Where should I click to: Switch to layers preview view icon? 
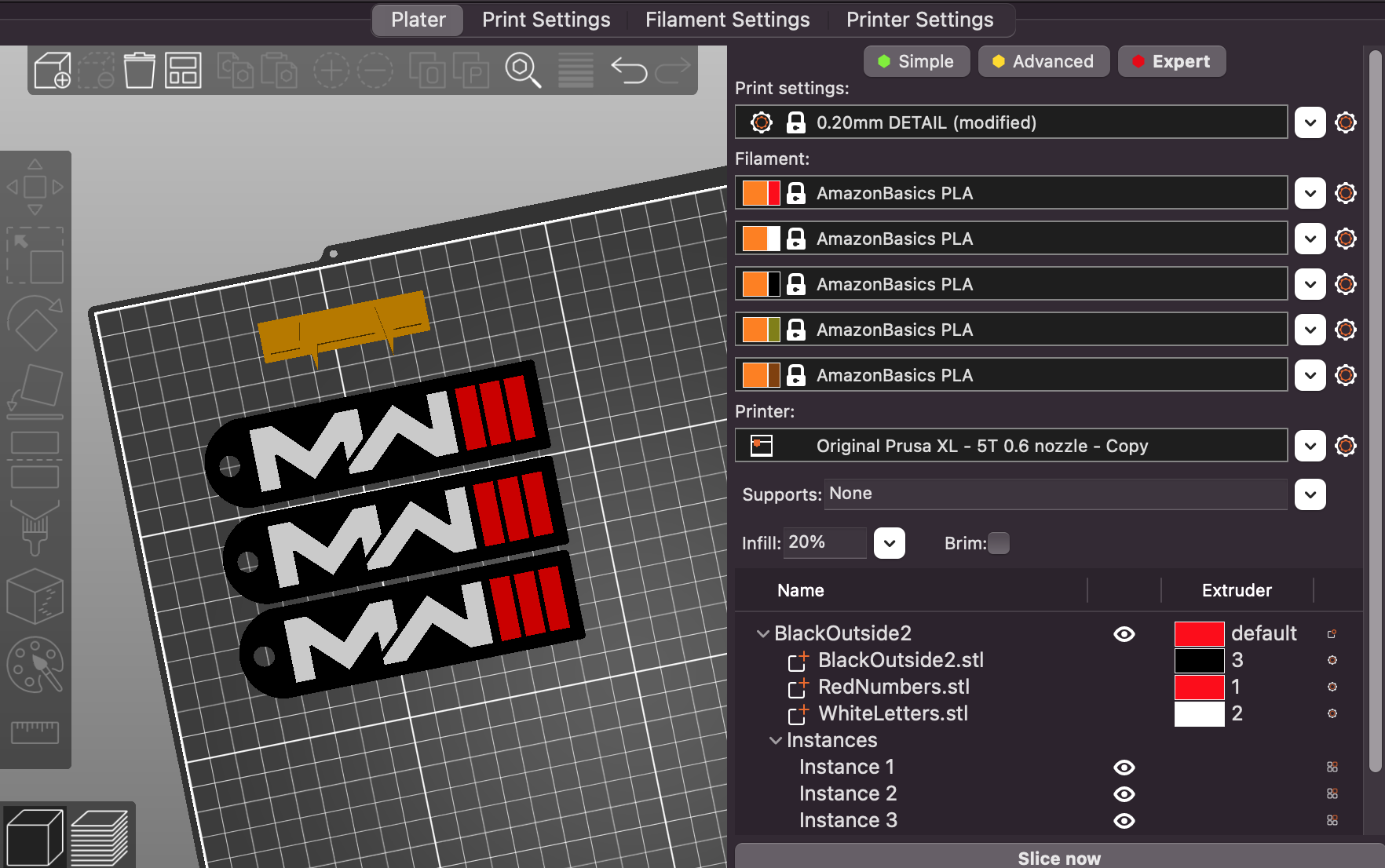(100, 837)
